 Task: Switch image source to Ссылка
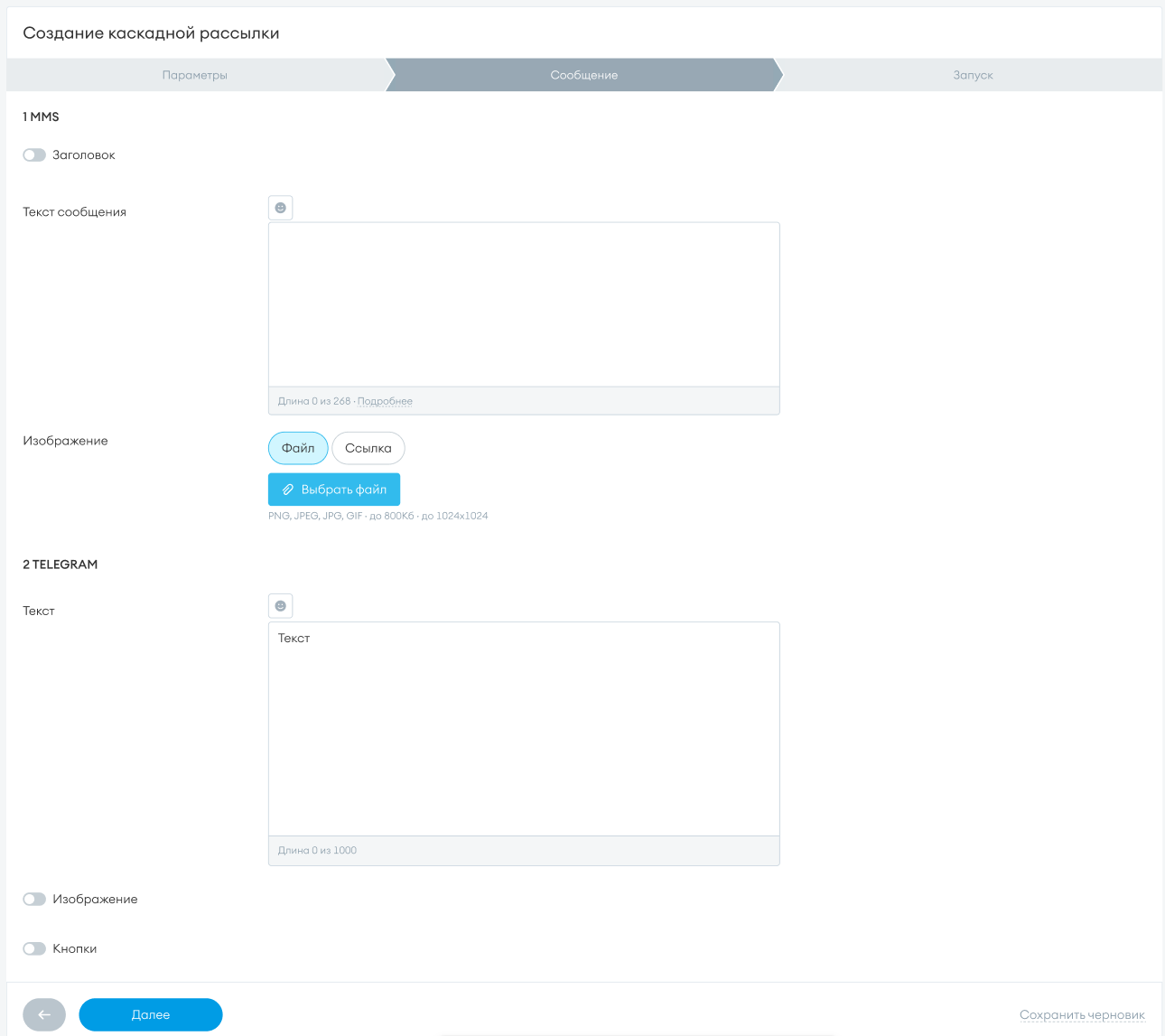[x=368, y=448]
